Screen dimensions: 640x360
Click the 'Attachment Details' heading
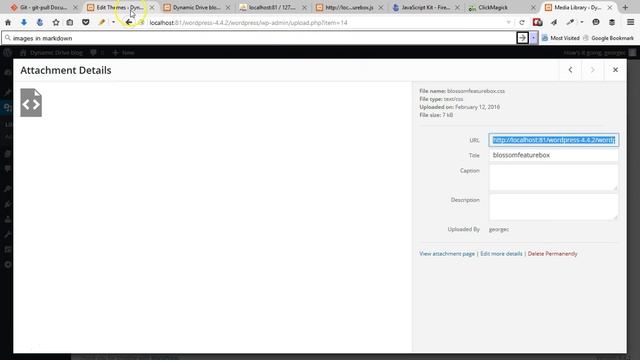coord(66,70)
